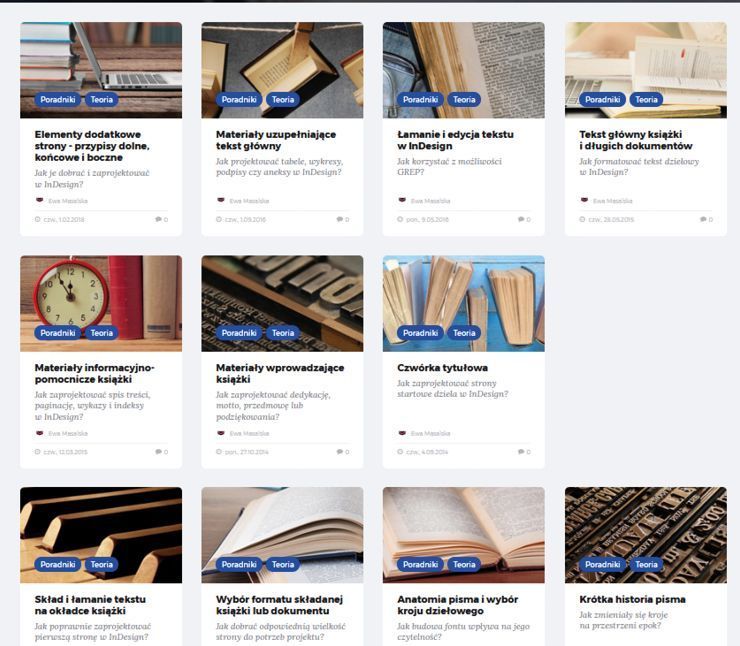Click clock date icon on Czwórka tytułowa card

click(x=400, y=452)
